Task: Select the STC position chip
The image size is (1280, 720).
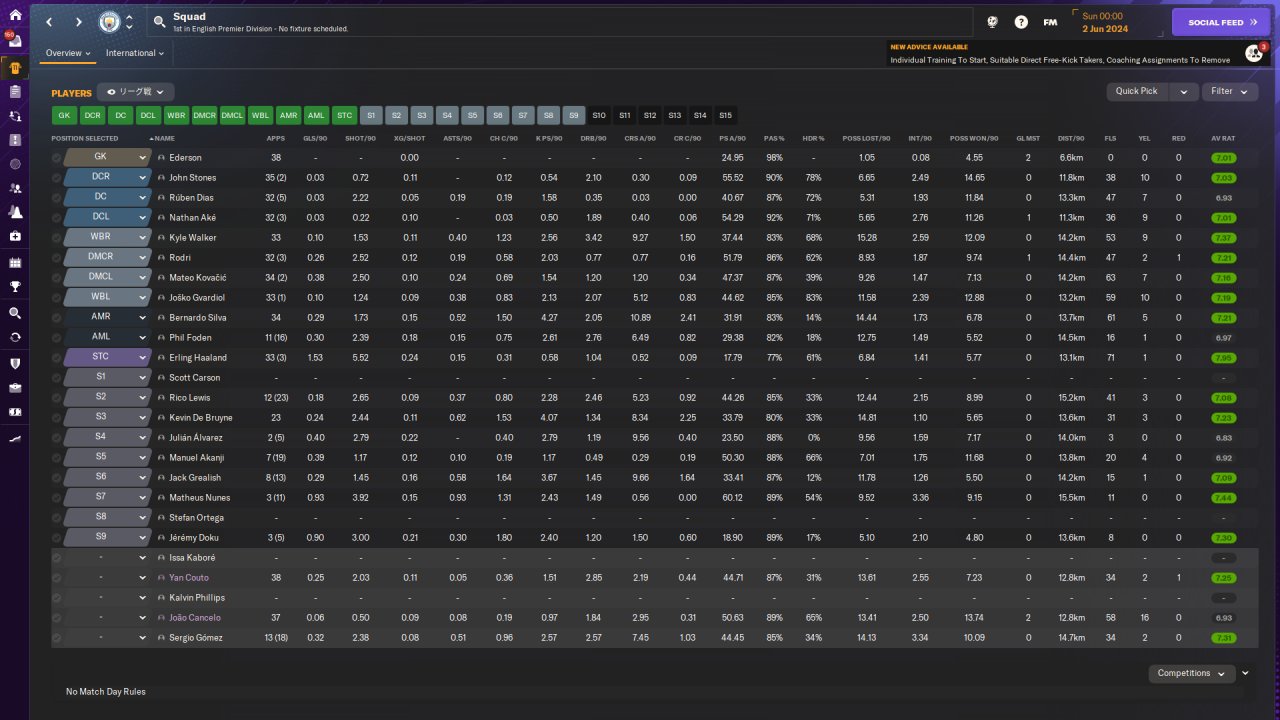Action: (x=344, y=115)
